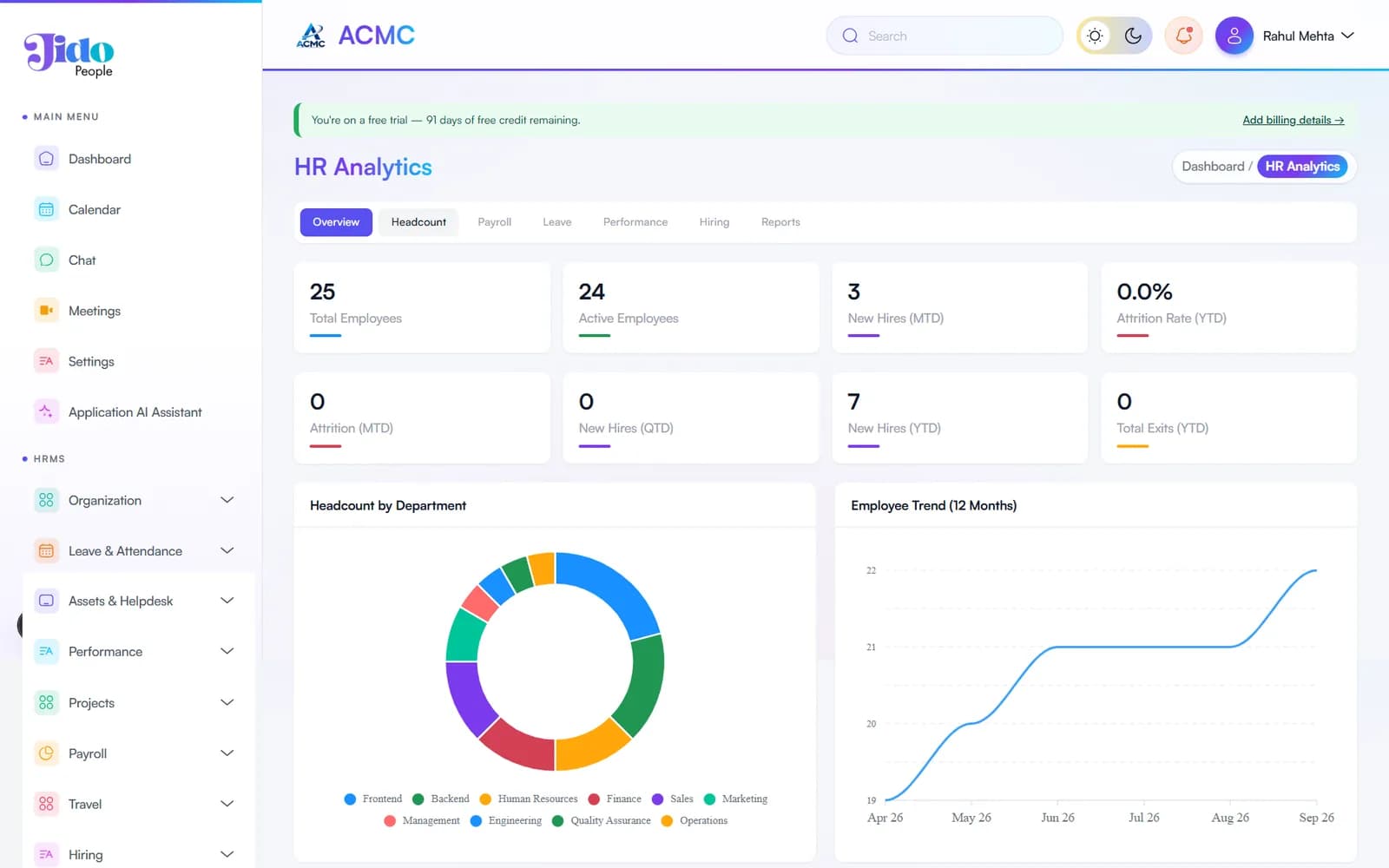Switch to light mode sun toggle
The image size is (1389, 868).
point(1095,36)
